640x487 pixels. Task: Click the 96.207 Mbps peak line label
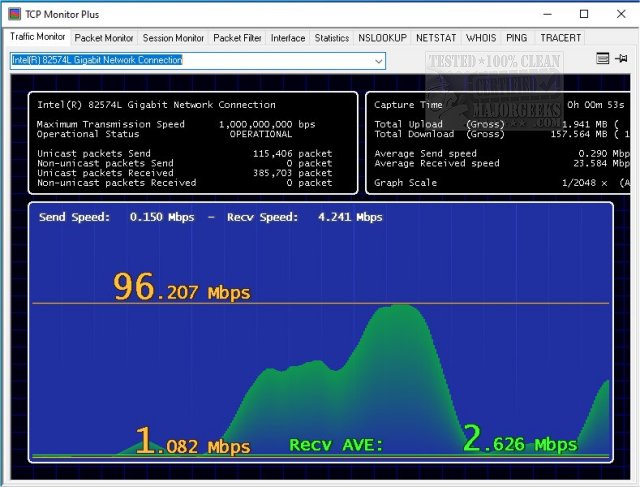(181, 289)
